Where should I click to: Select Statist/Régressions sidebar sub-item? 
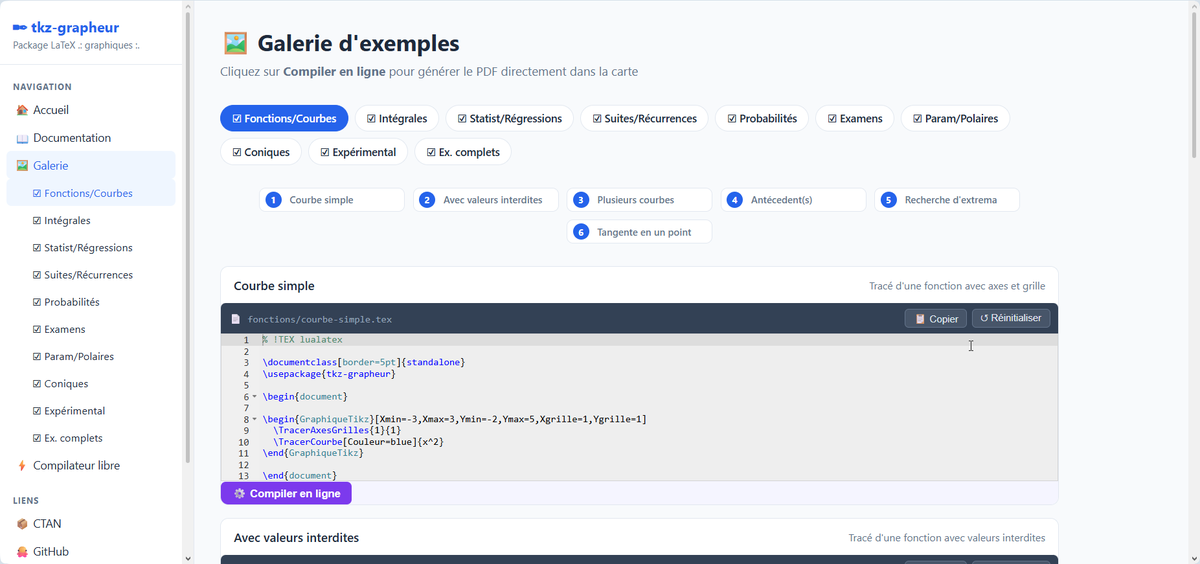[x=91, y=247]
